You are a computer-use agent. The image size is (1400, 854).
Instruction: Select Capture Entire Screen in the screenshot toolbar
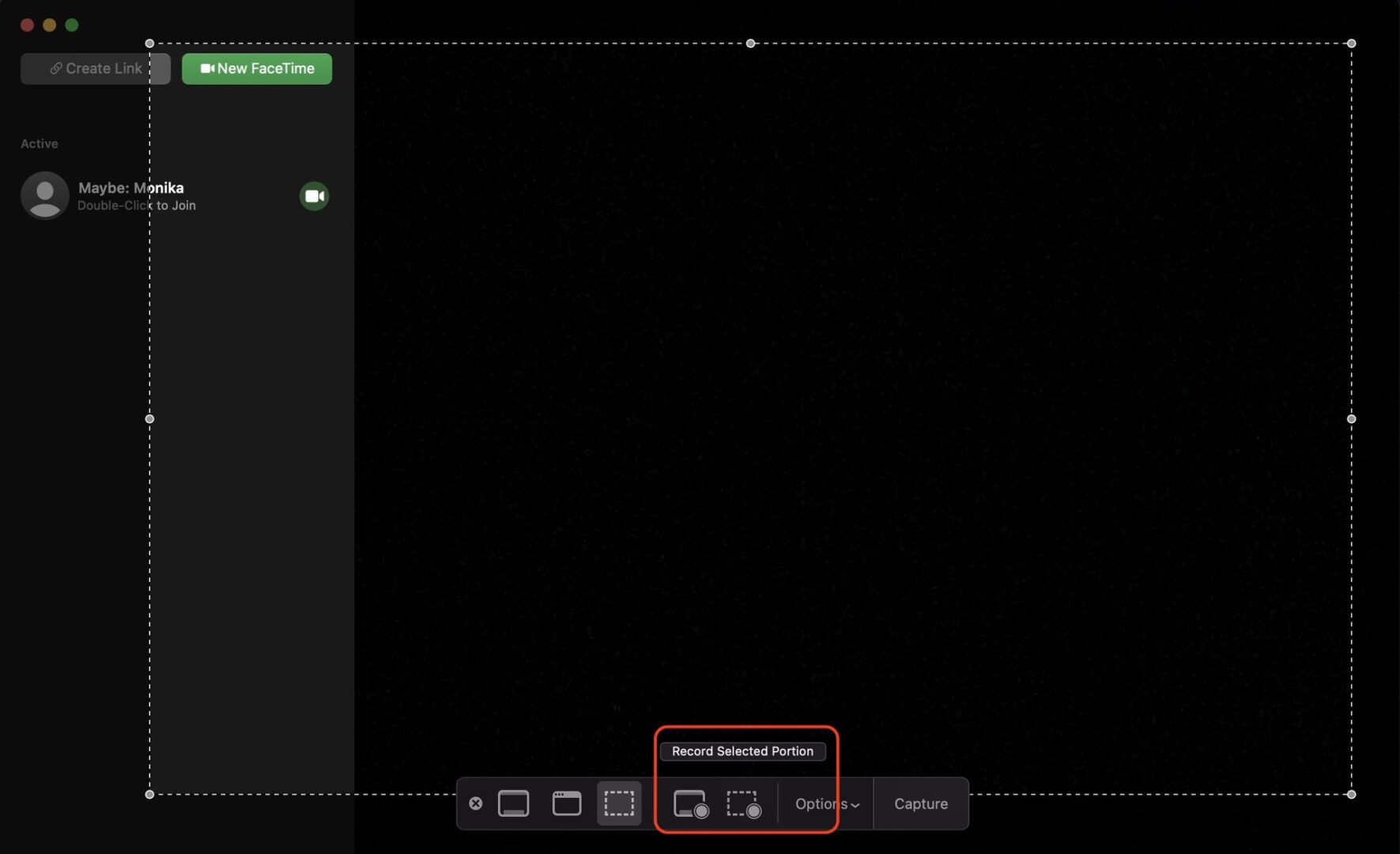515,803
